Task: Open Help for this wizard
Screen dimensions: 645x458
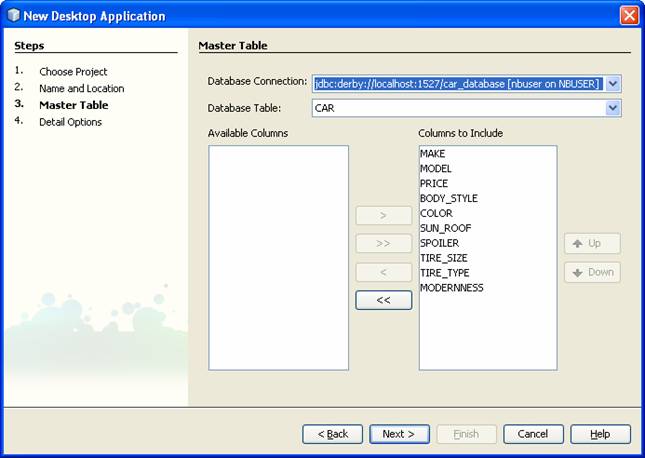Action: coord(600,434)
